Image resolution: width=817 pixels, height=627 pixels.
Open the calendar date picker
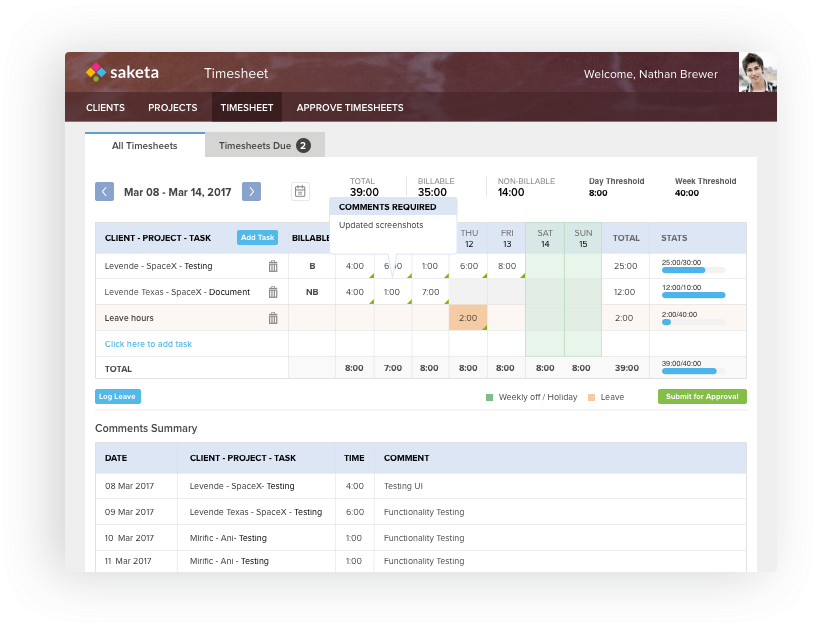pyautogui.click(x=300, y=191)
